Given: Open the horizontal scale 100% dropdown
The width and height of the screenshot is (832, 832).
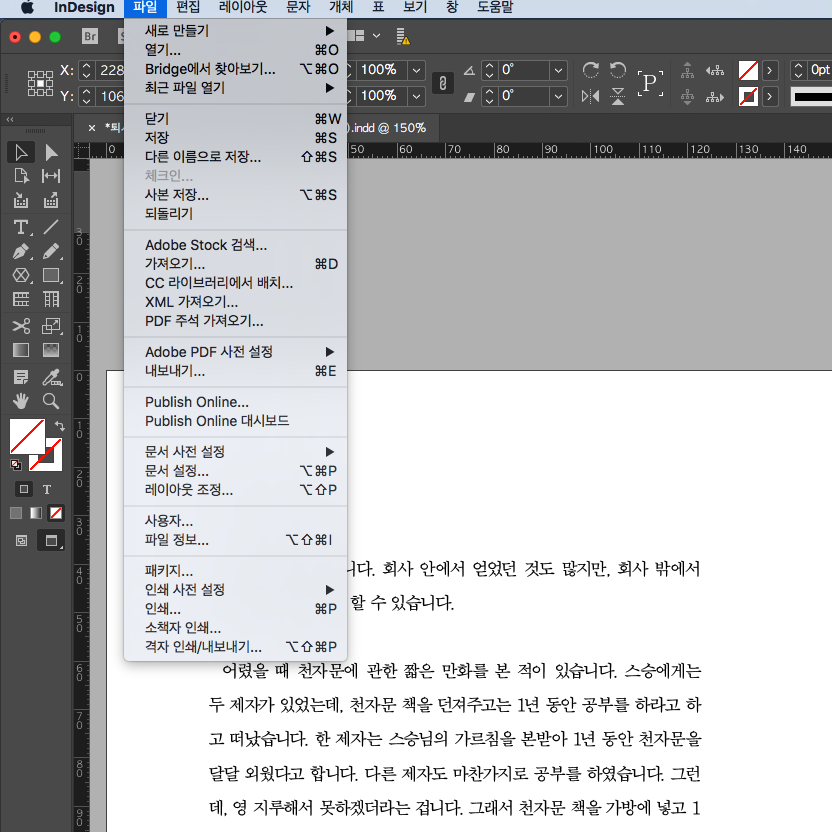Looking at the screenshot, I should tap(414, 70).
